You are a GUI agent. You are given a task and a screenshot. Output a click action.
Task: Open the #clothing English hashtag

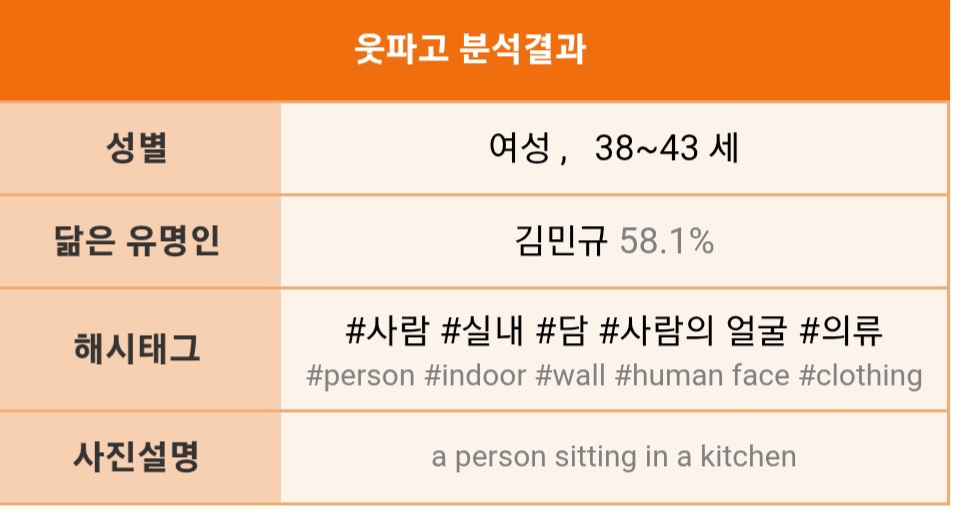coord(860,376)
